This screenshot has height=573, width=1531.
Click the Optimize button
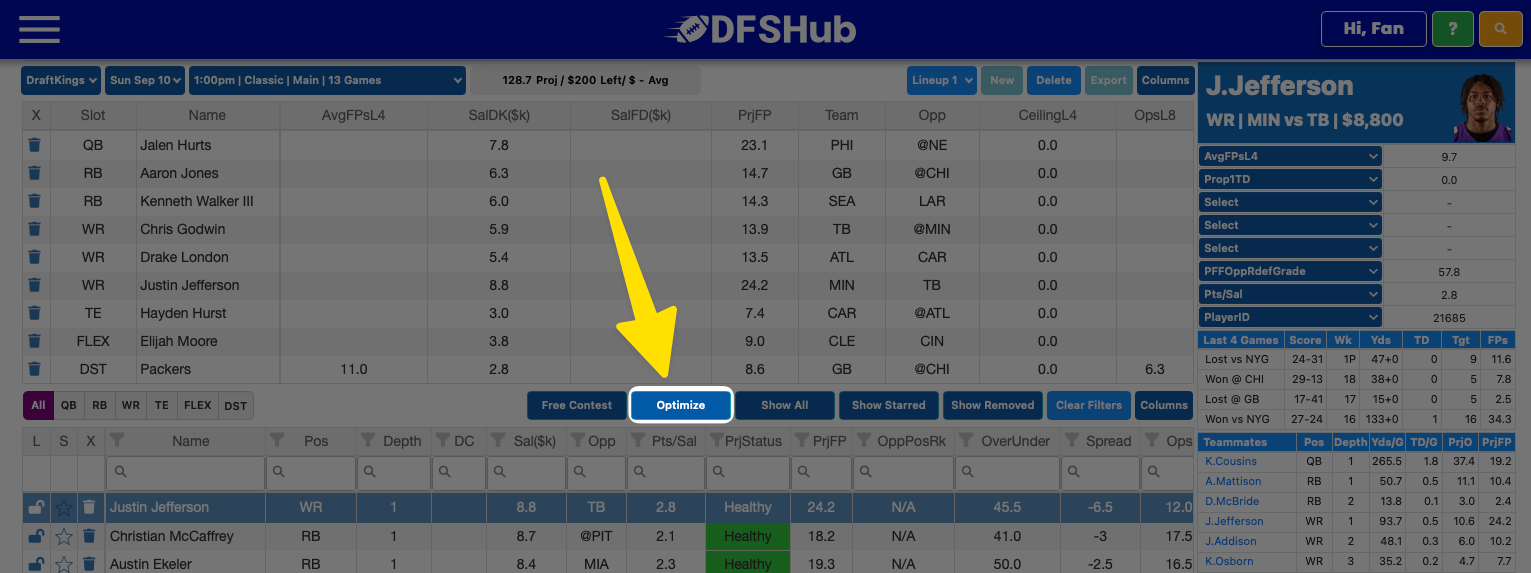tap(681, 405)
